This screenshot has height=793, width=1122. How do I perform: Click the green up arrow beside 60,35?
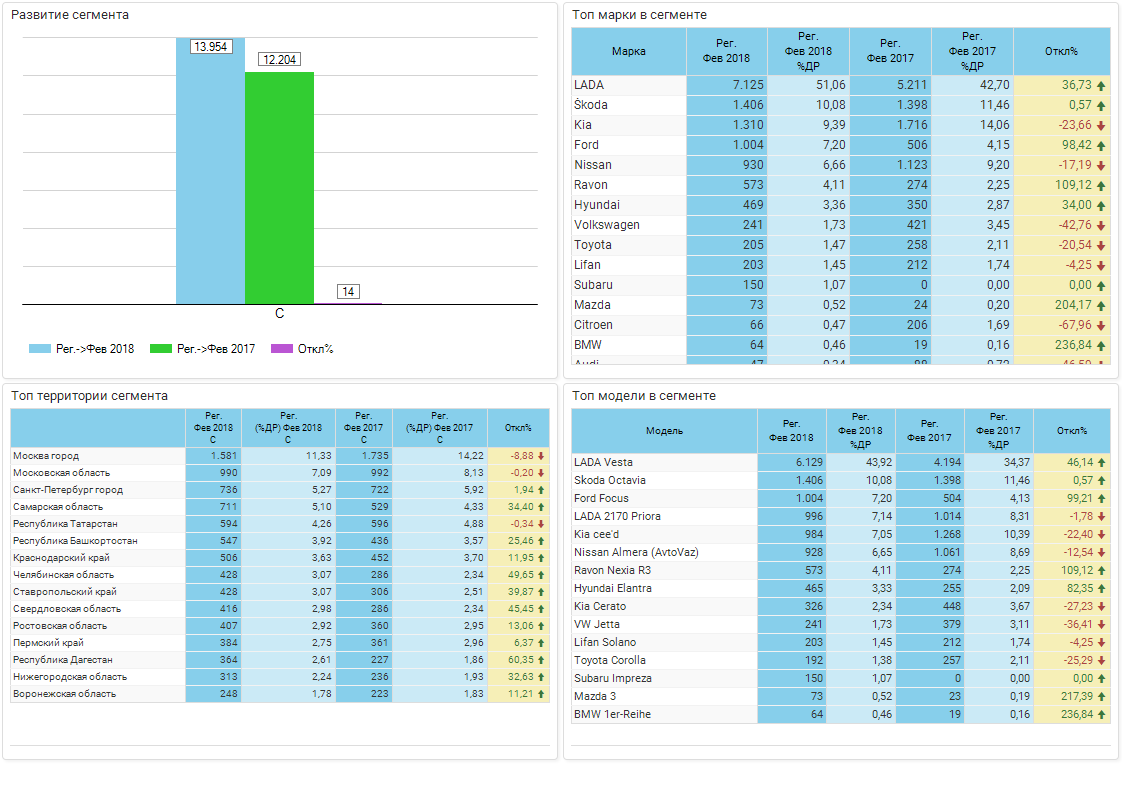541,661
